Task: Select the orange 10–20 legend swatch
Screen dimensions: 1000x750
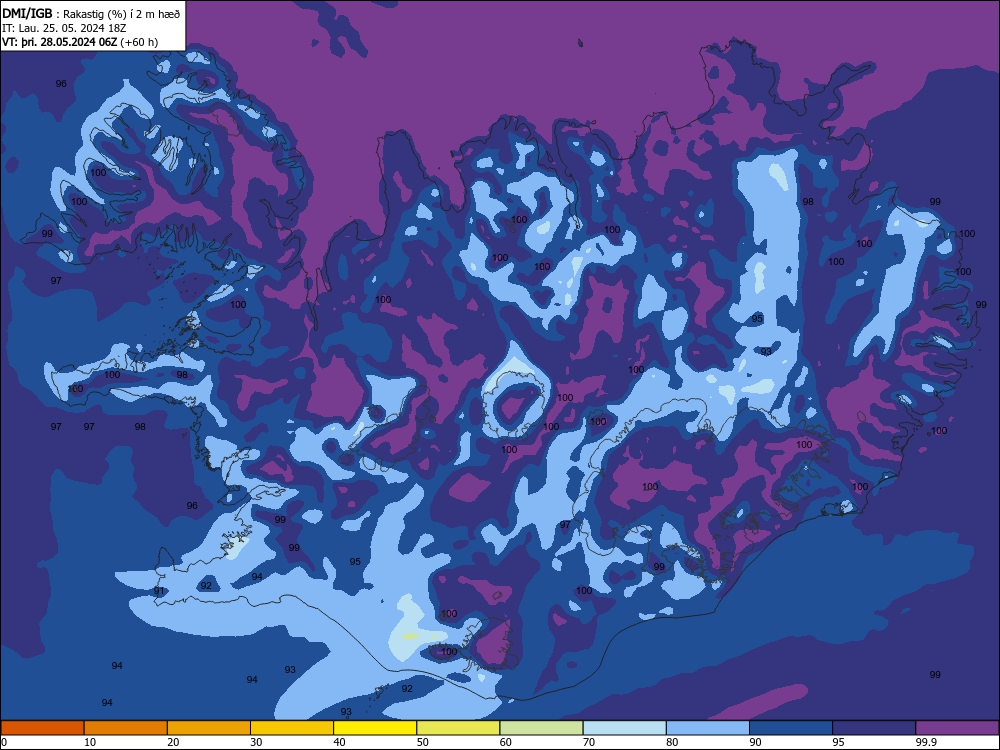Action: 126,728
